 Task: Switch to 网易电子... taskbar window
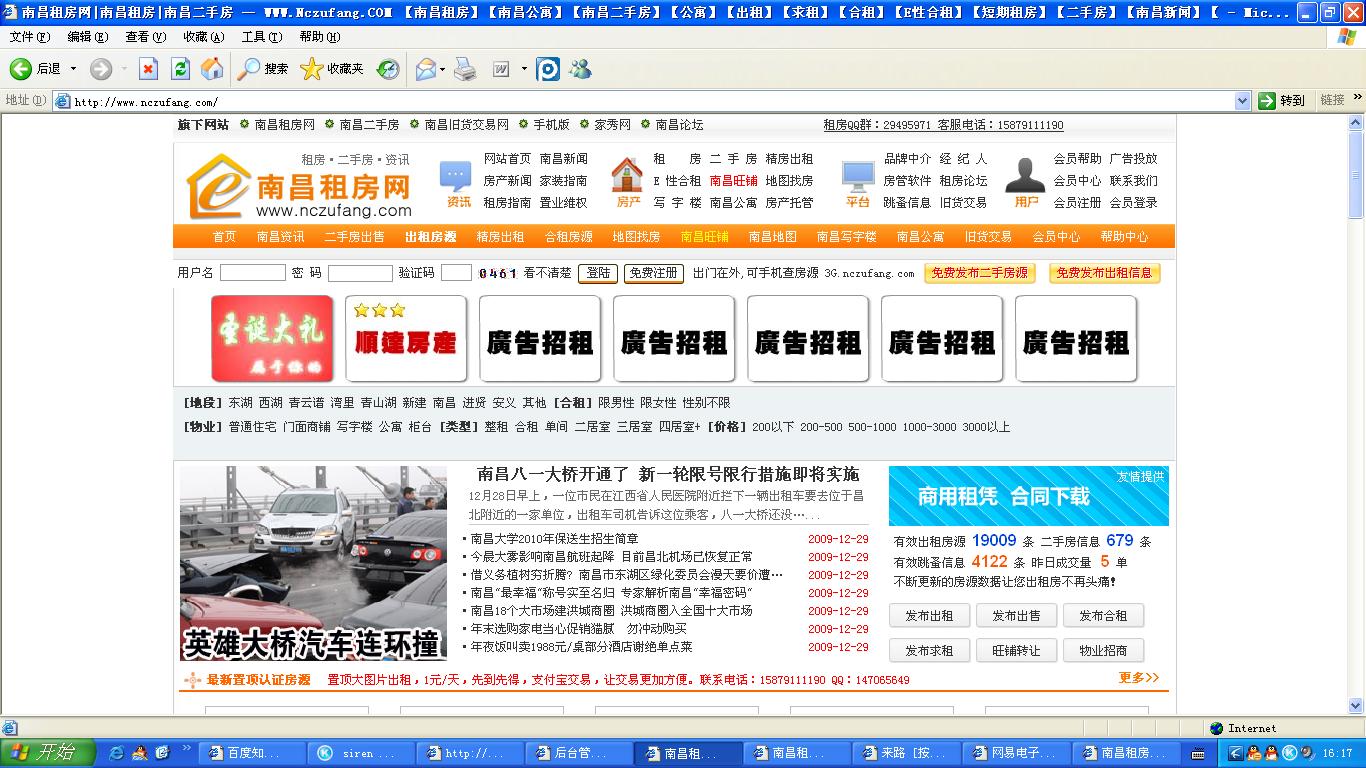tap(1015, 753)
